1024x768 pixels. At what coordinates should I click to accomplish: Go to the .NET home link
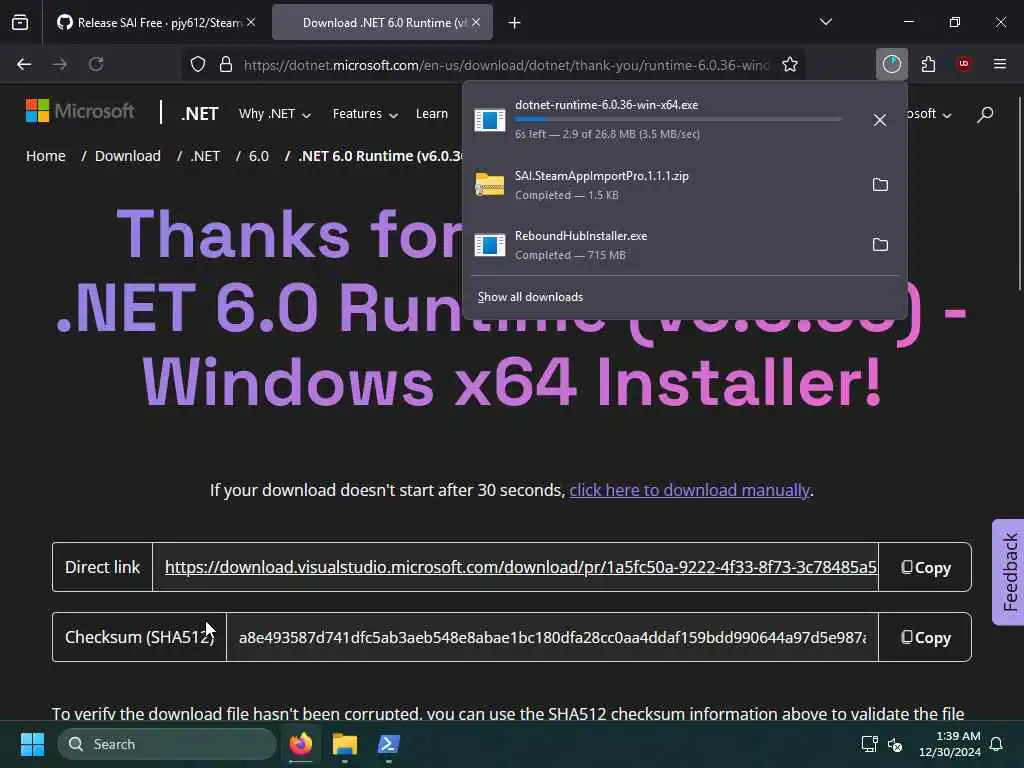pos(199,114)
